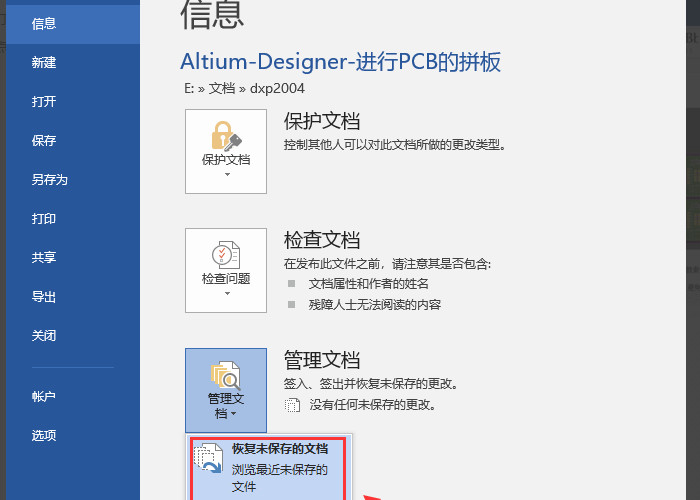Screen dimensions: 700x500
Task: Click the lock-and-key 保护文档 icon
Action: (226, 136)
